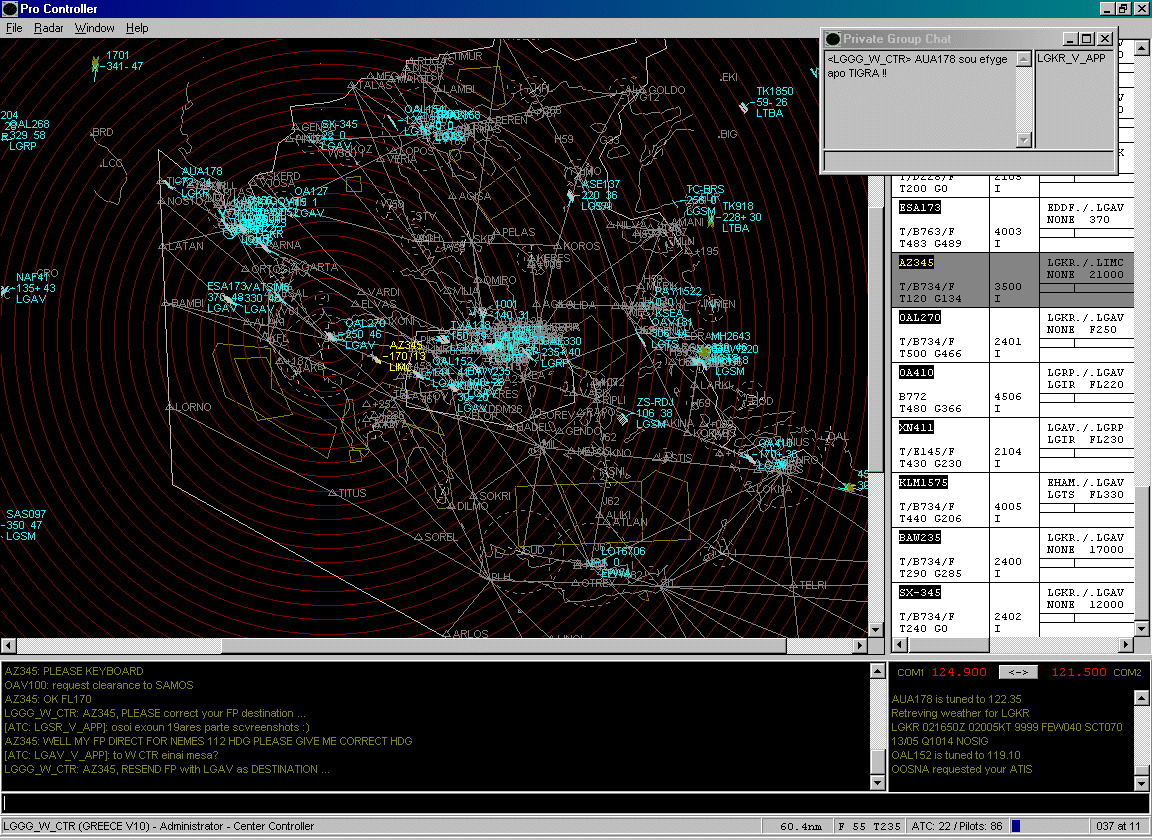Click the COM1 frequency 124.900
This screenshot has width=1152, height=840.
click(x=959, y=672)
